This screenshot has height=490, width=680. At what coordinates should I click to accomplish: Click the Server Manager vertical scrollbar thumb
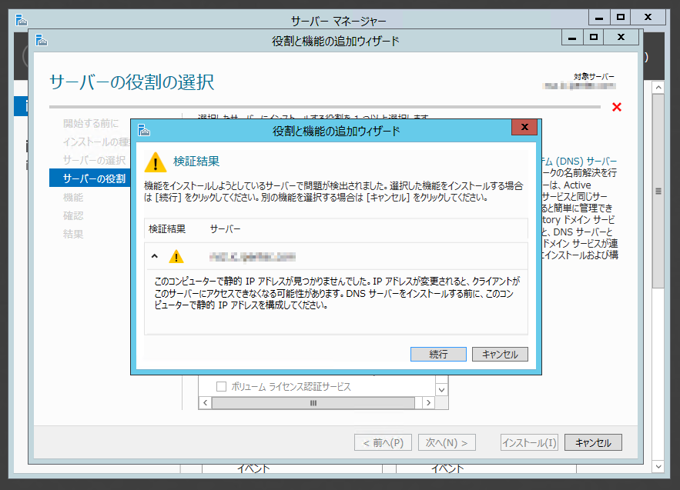[x=658, y=191]
